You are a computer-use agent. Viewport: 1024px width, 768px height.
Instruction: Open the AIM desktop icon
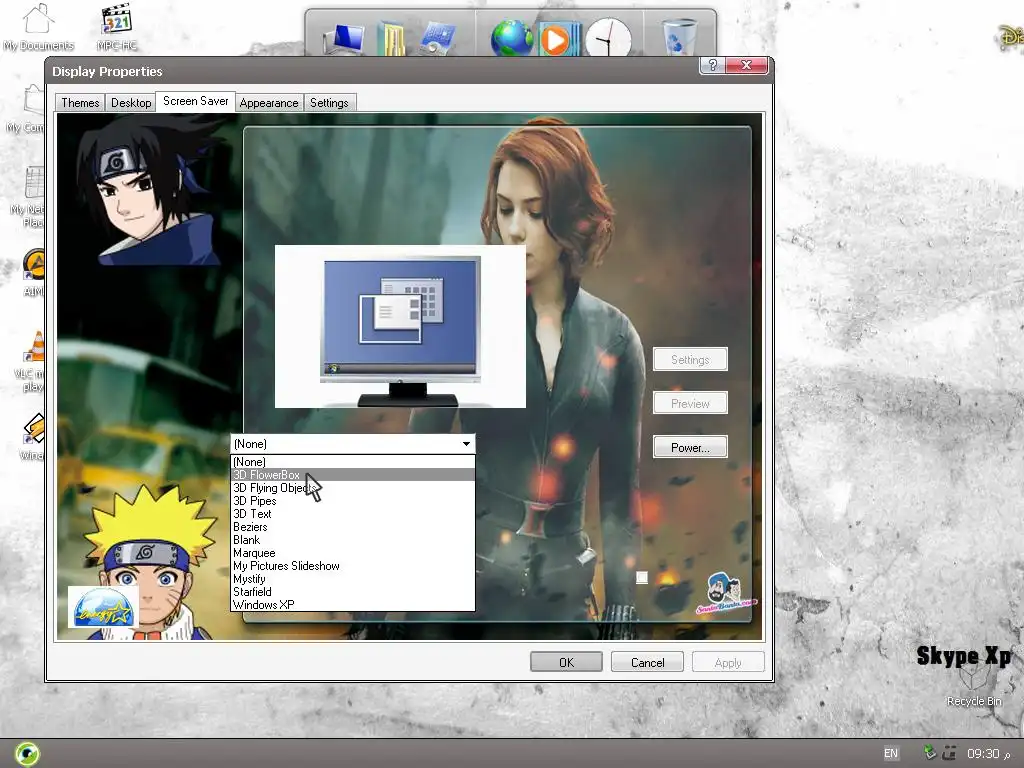click(33, 273)
